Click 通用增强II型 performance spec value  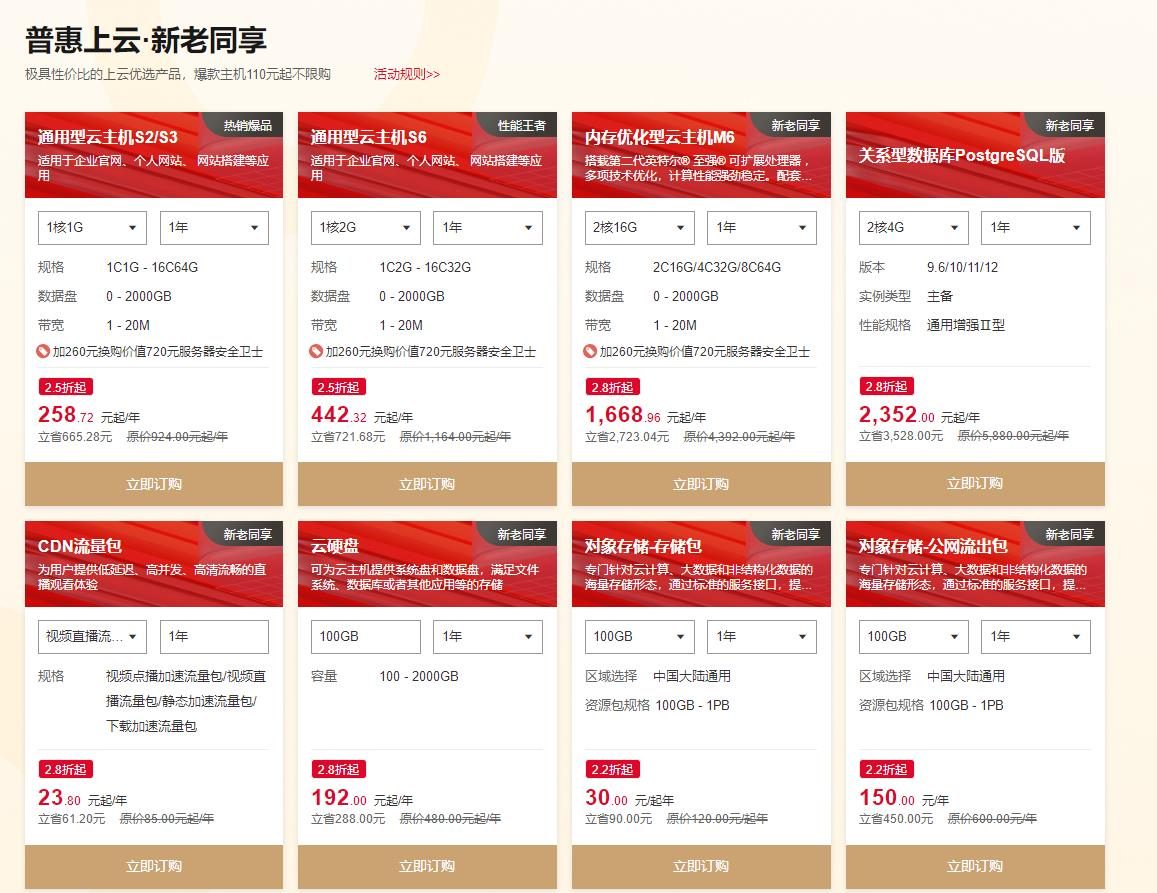[x=966, y=325]
